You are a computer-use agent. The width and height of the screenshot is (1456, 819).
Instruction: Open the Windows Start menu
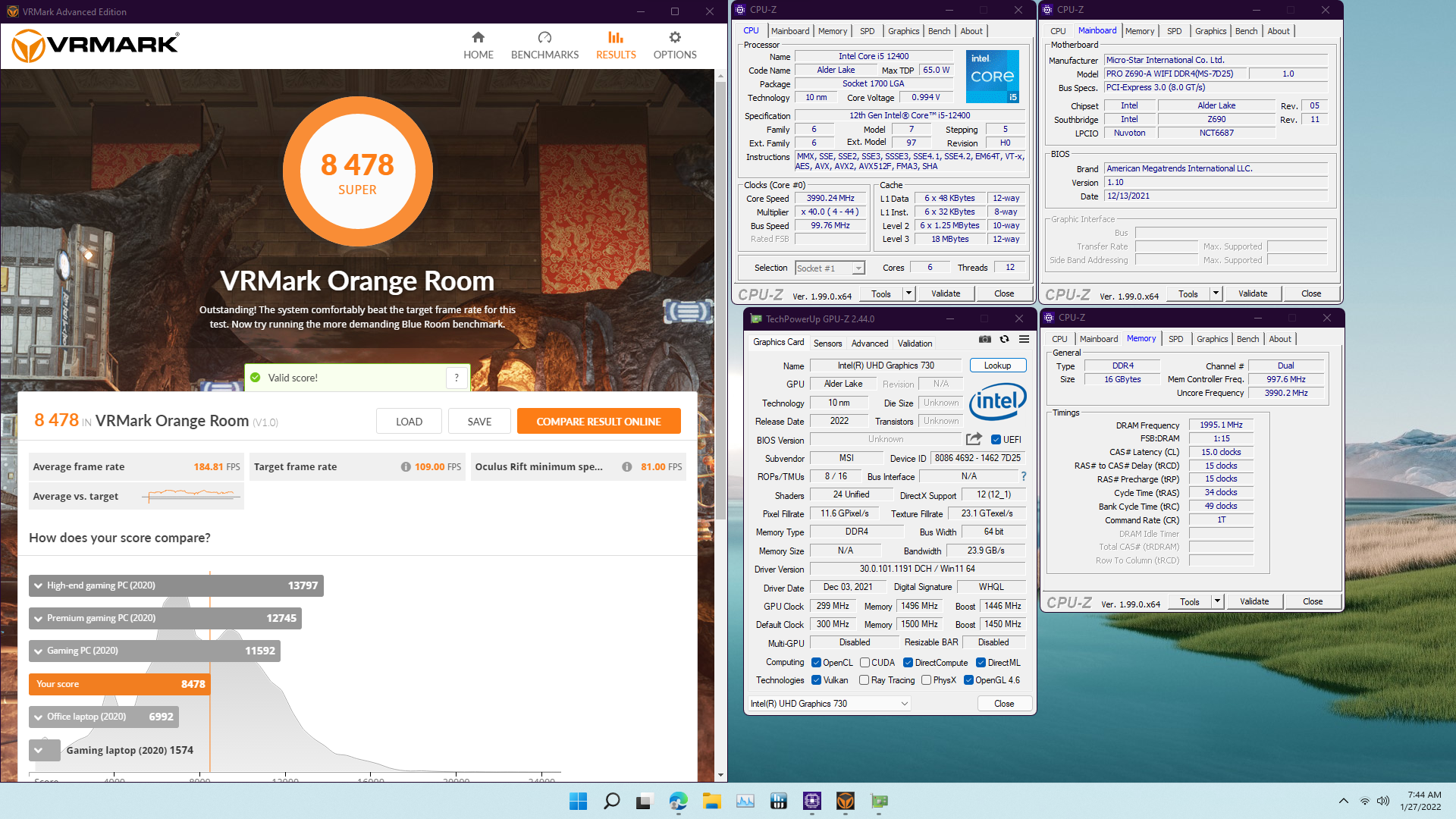click(x=578, y=801)
